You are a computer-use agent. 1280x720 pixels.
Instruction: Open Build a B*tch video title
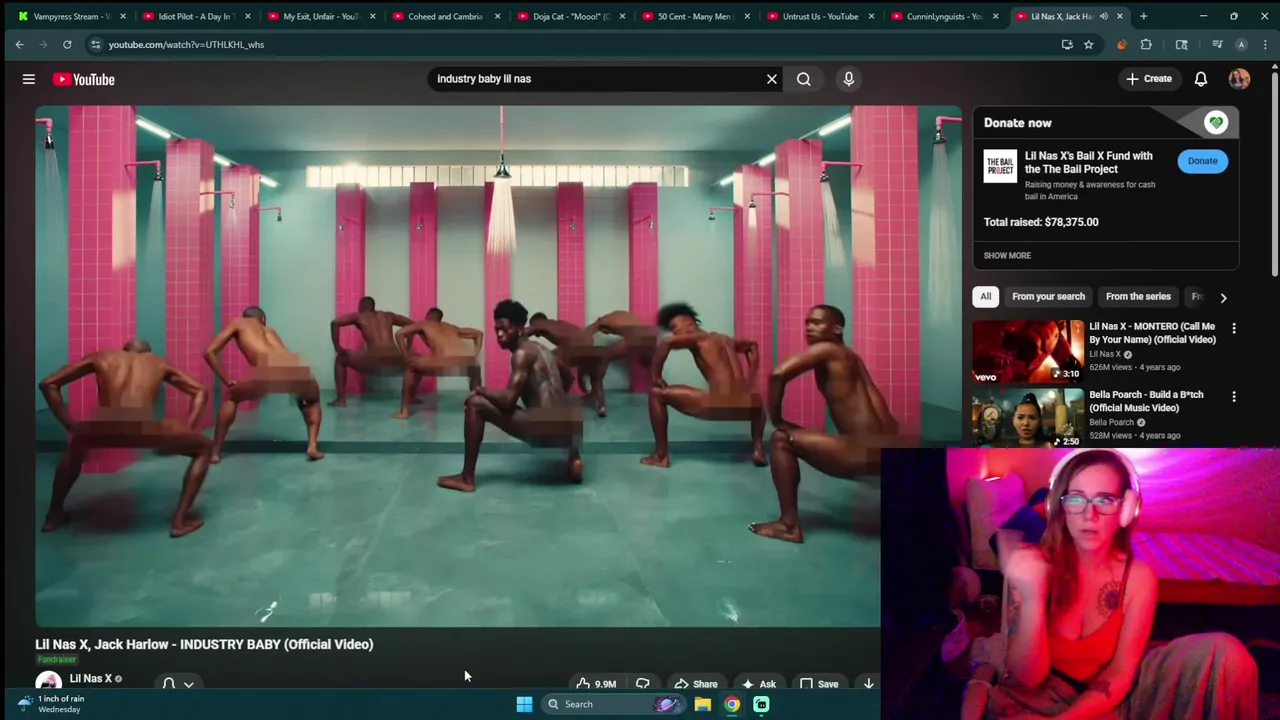(1146, 401)
